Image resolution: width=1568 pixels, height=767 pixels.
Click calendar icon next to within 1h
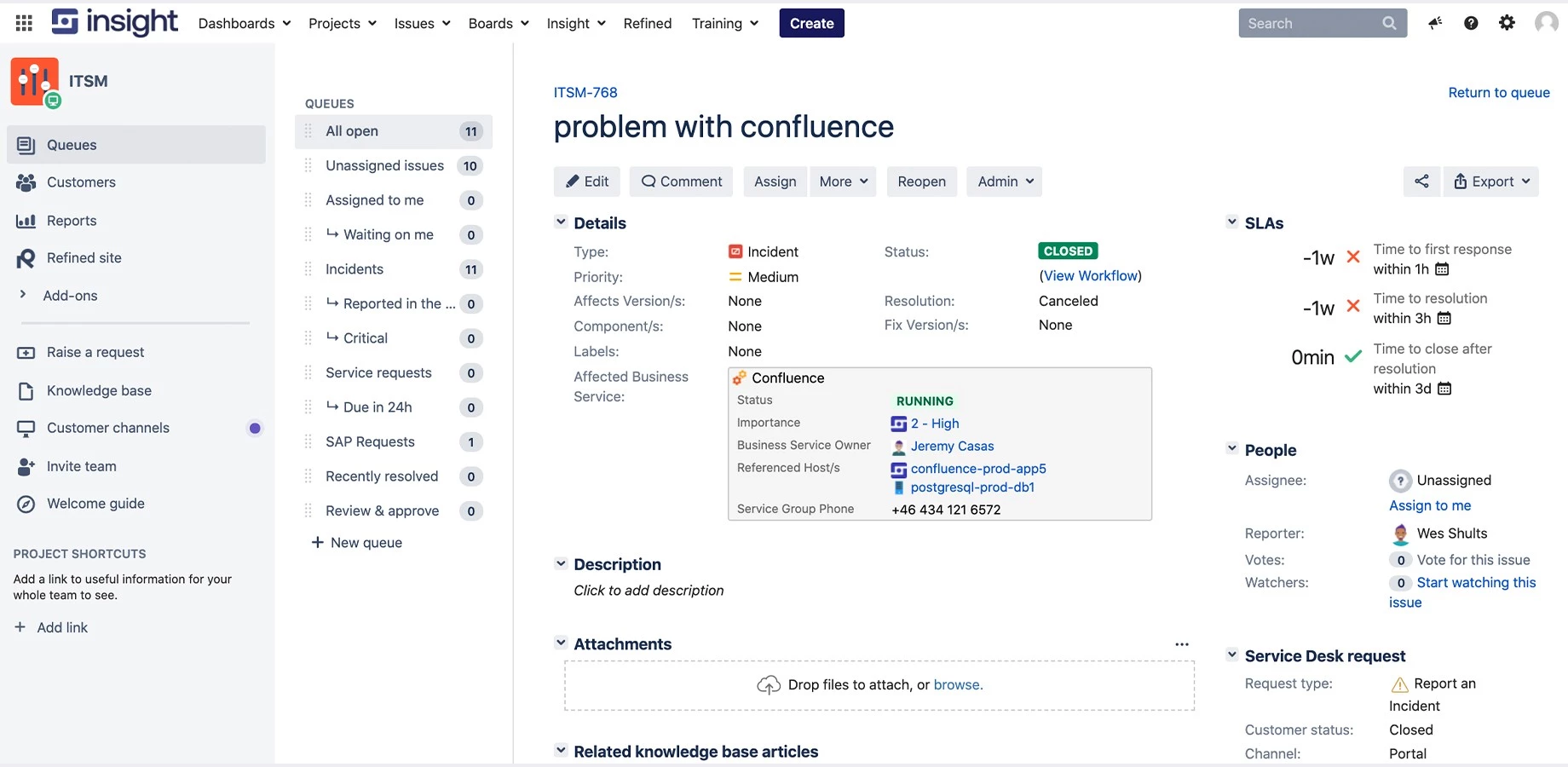(1442, 269)
